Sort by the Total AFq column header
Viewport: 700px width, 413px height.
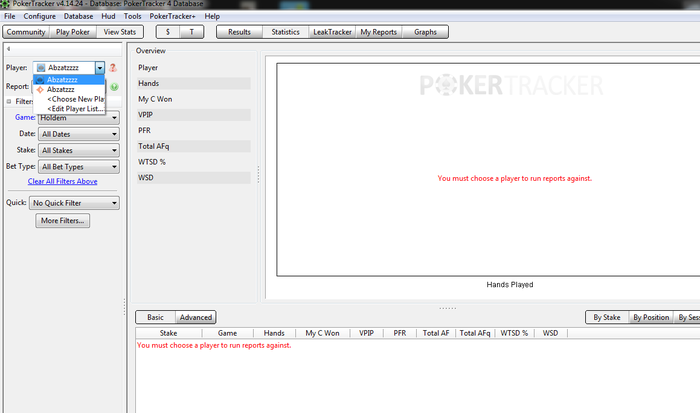[x=475, y=333]
